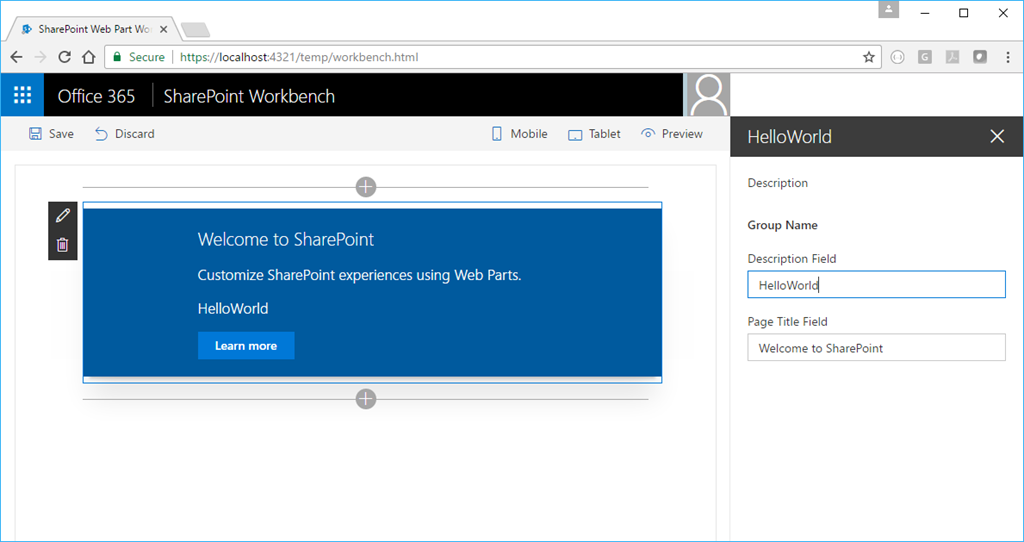Discard changes in the workbench
The height and width of the screenshot is (542, 1024).
coord(125,134)
